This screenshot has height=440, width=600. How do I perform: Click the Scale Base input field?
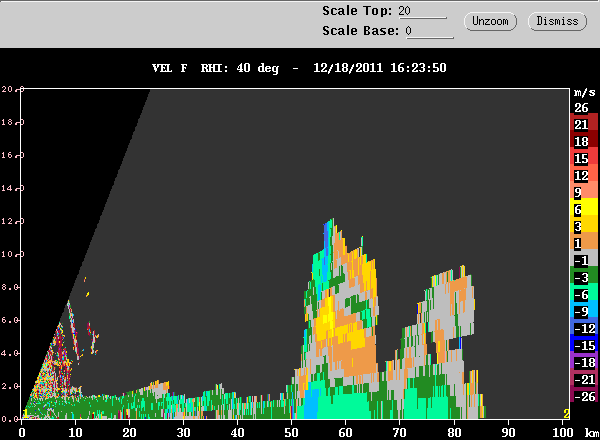click(x=429, y=31)
